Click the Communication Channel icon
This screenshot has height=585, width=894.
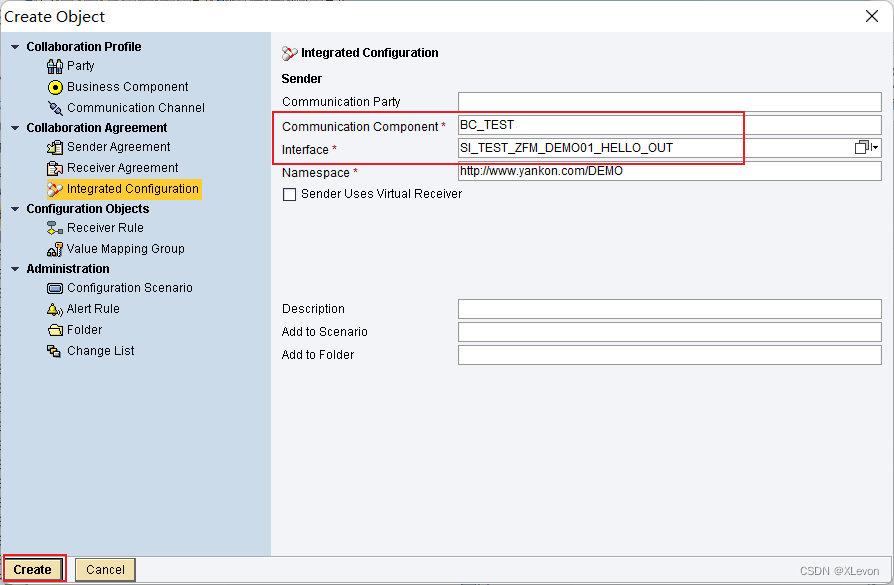click(x=55, y=108)
